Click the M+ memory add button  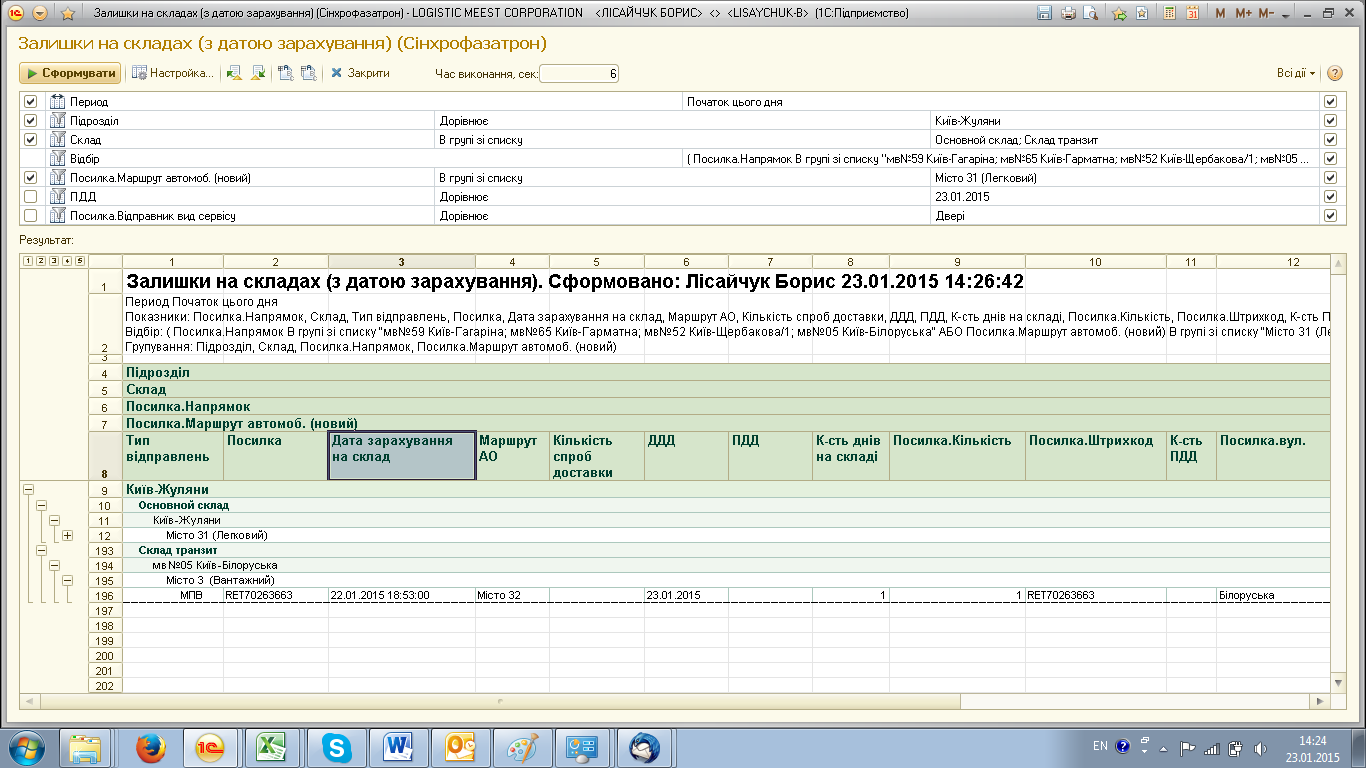[1244, 13]
